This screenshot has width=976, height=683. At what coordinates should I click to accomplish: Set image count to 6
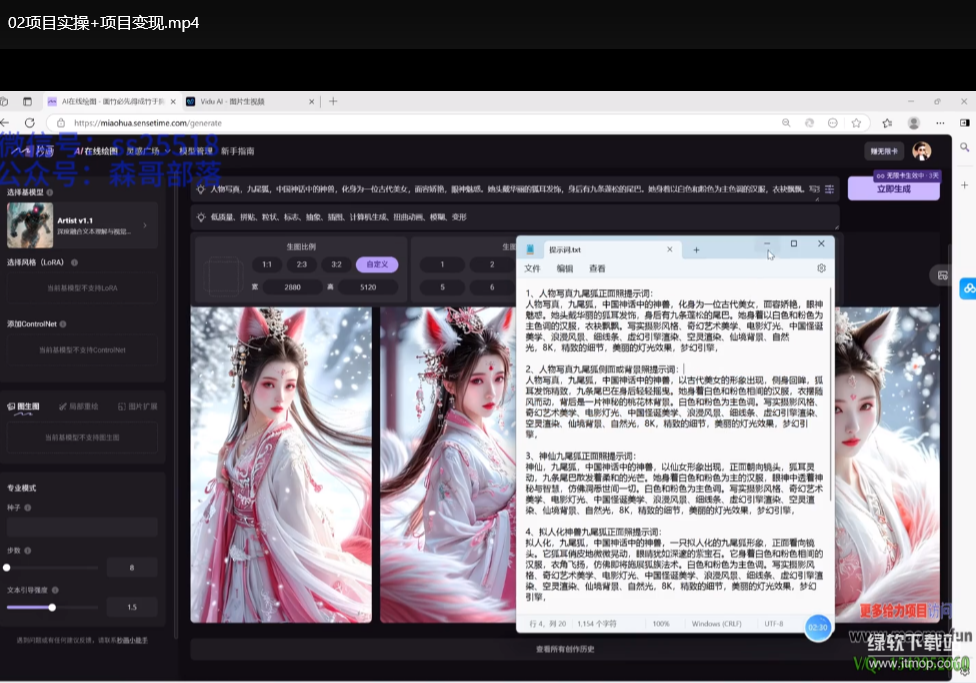coord(492,288)
